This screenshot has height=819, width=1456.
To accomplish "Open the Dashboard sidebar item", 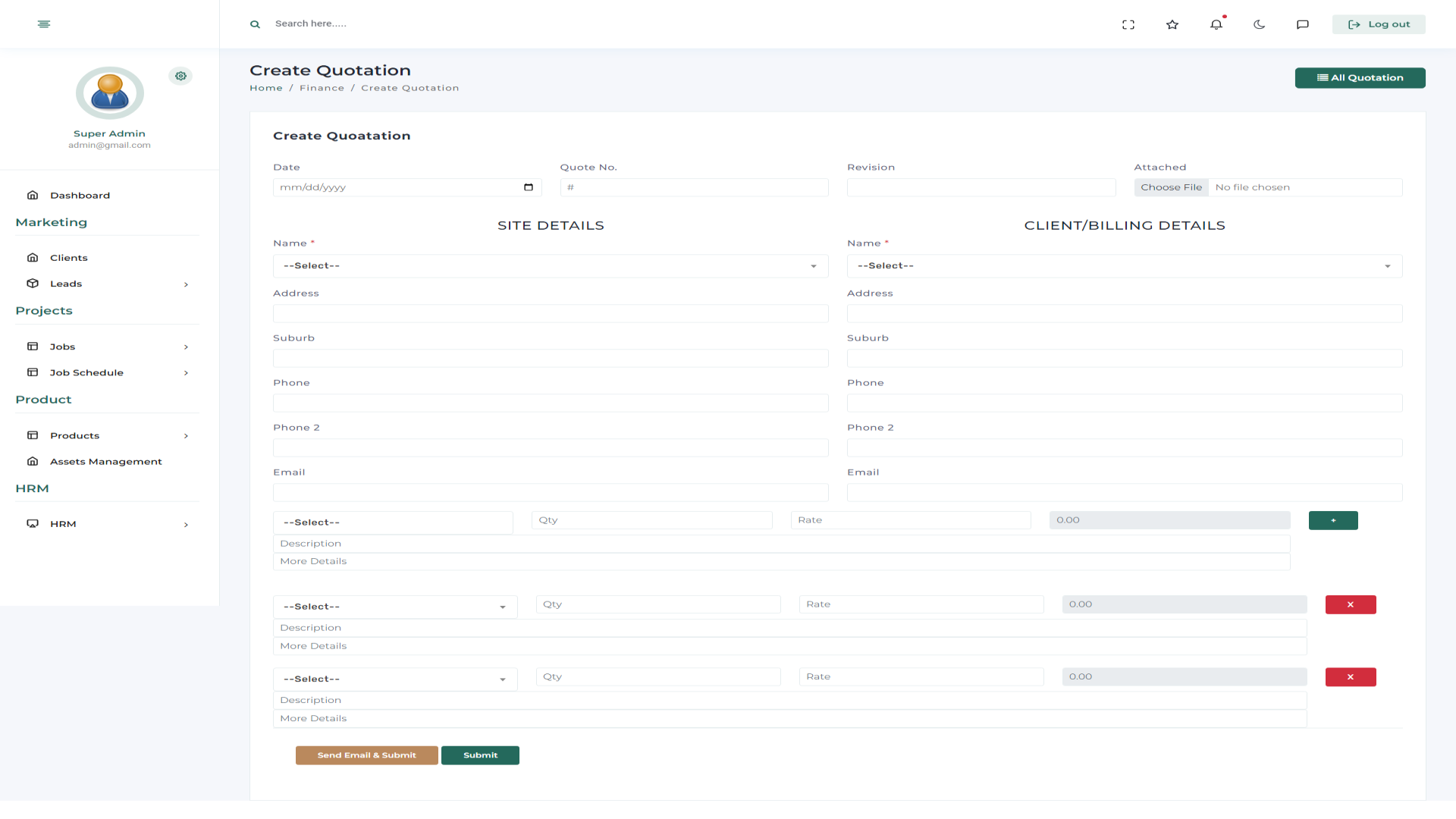I will pyautogui.click(x=80, y=195).
